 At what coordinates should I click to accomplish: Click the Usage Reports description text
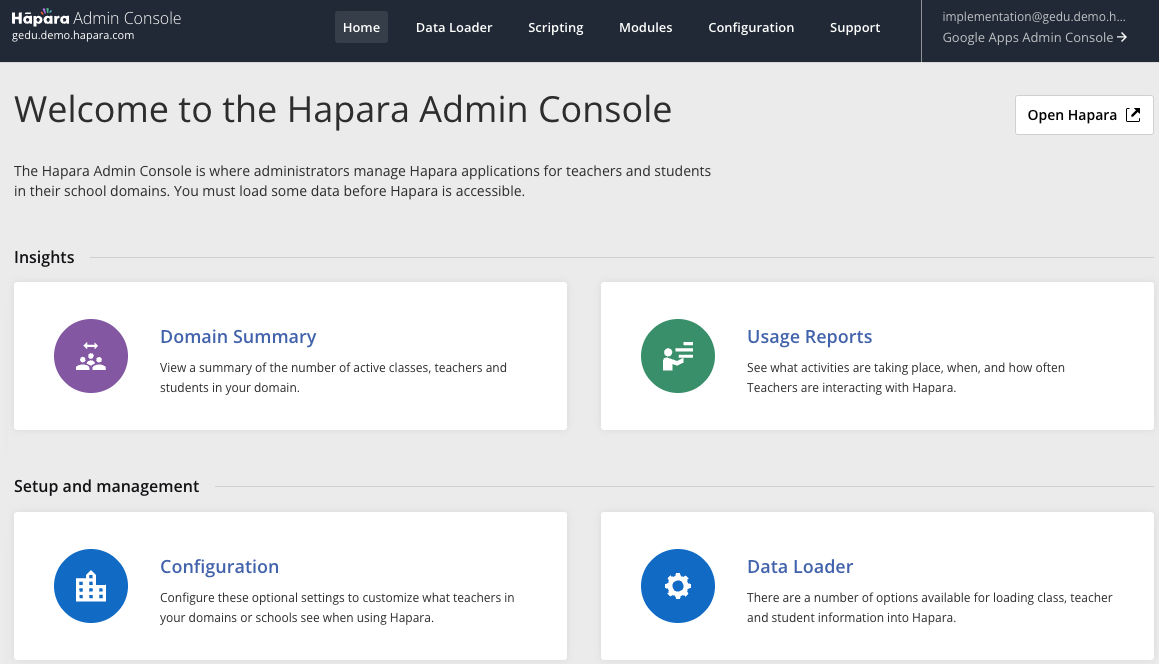click(x=905, y=377)
